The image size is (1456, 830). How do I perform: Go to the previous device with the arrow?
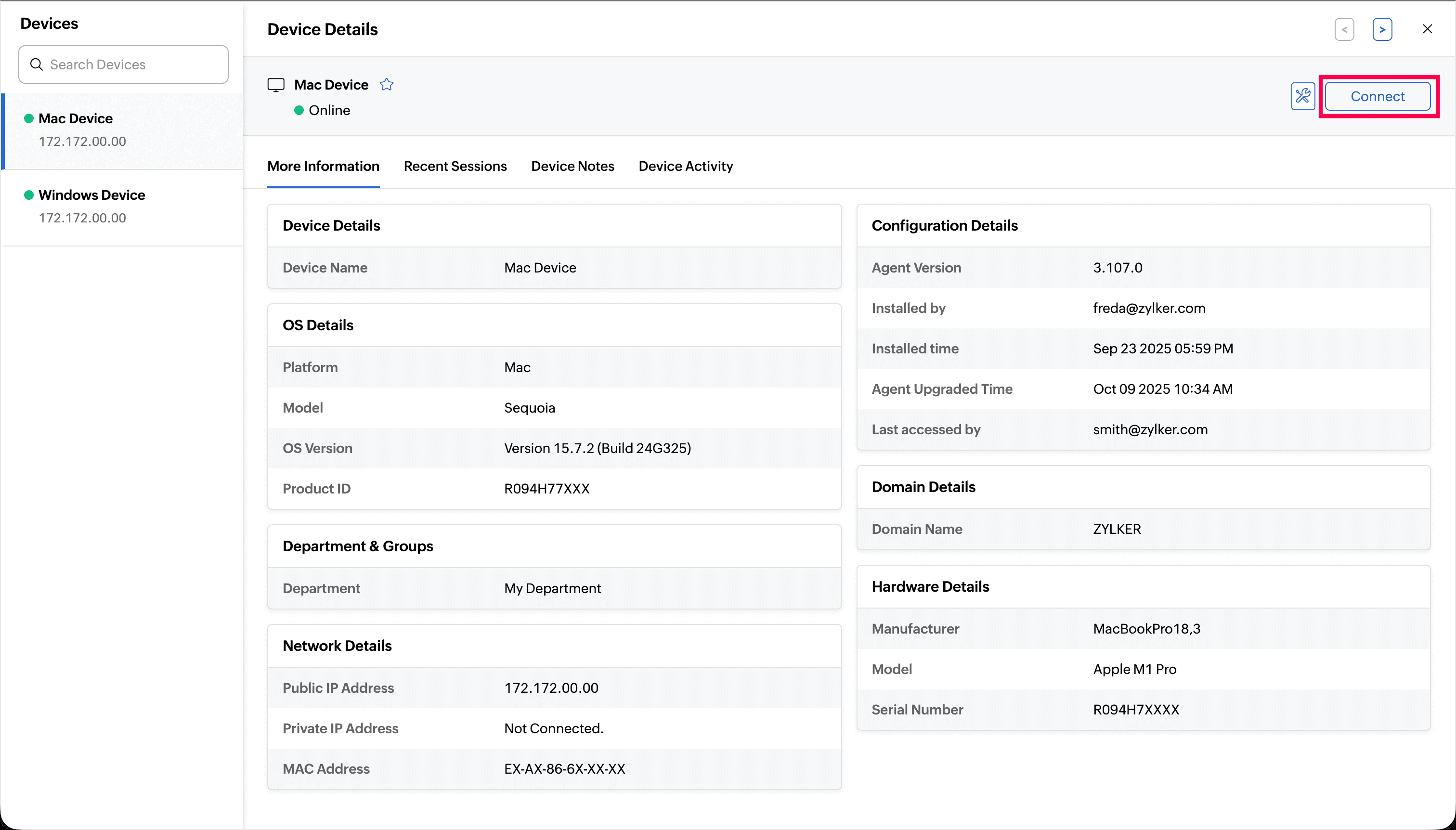pos(1344,30)
